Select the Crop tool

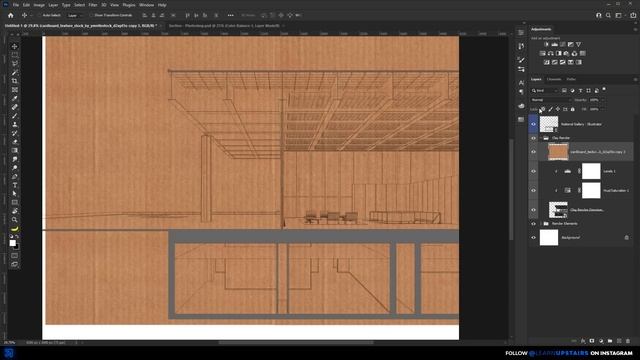point(15,81)
